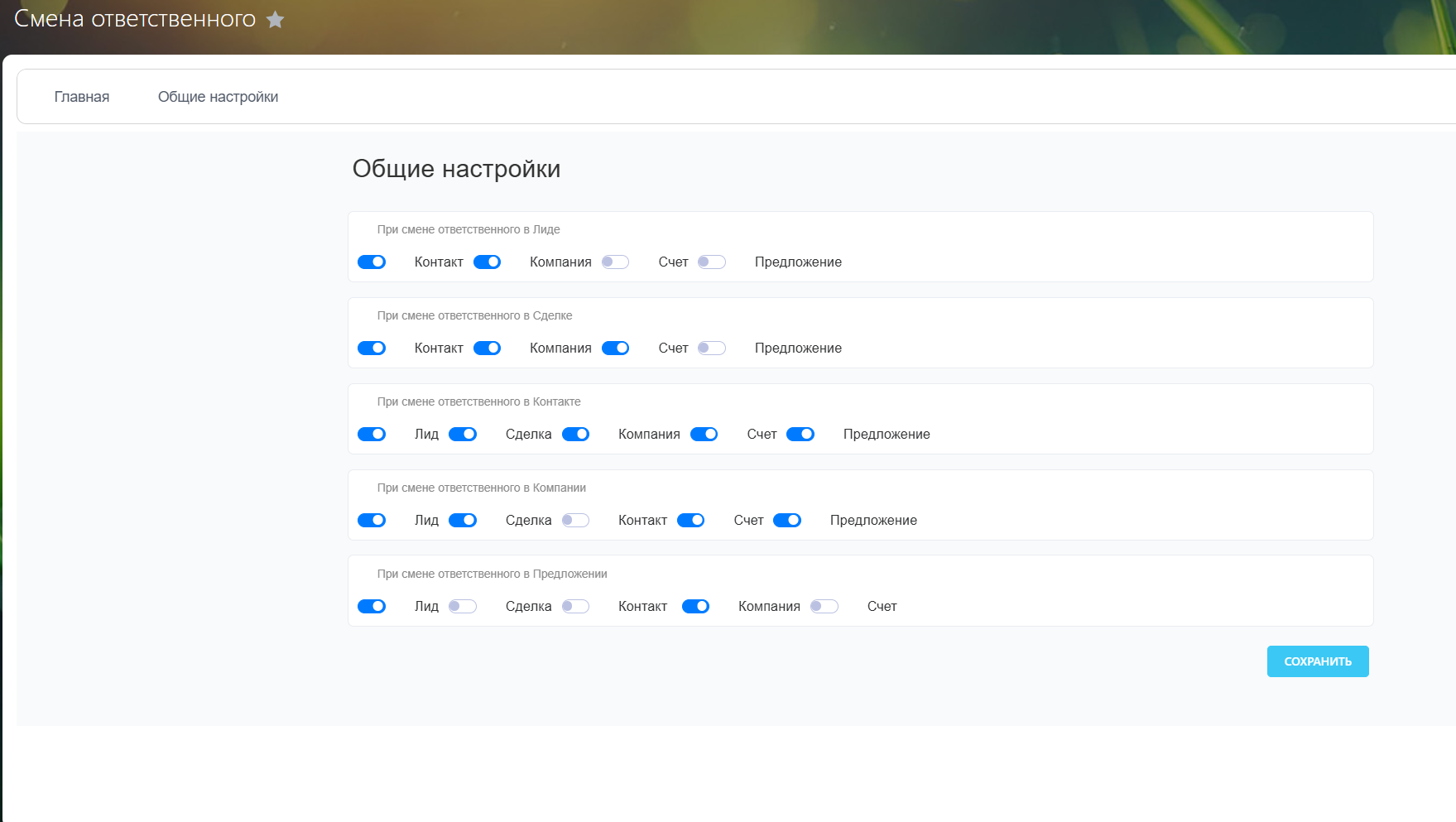Toggle switch left of Предложение in Компания section
The image size is (1456, 822).
786,521
